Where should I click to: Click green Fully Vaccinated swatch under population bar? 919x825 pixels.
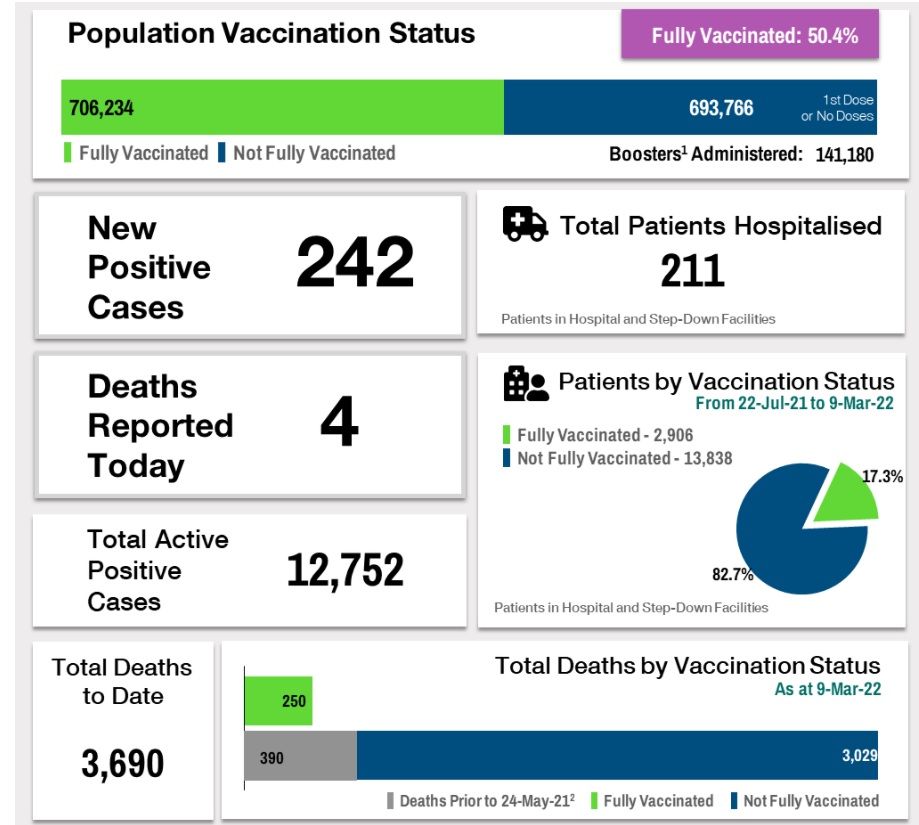coord(68,154)
